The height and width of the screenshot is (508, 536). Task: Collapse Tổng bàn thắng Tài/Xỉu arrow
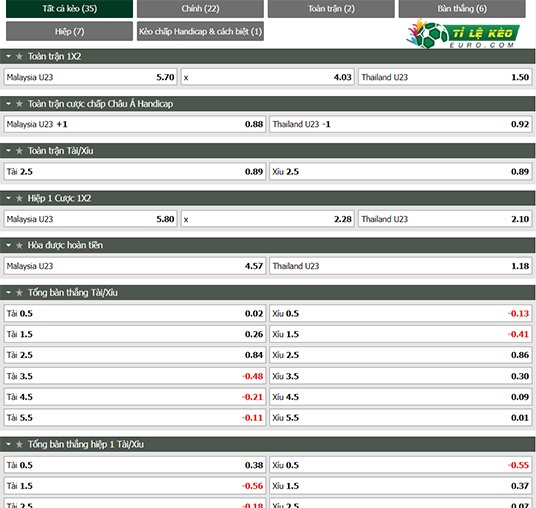point(9,293)
